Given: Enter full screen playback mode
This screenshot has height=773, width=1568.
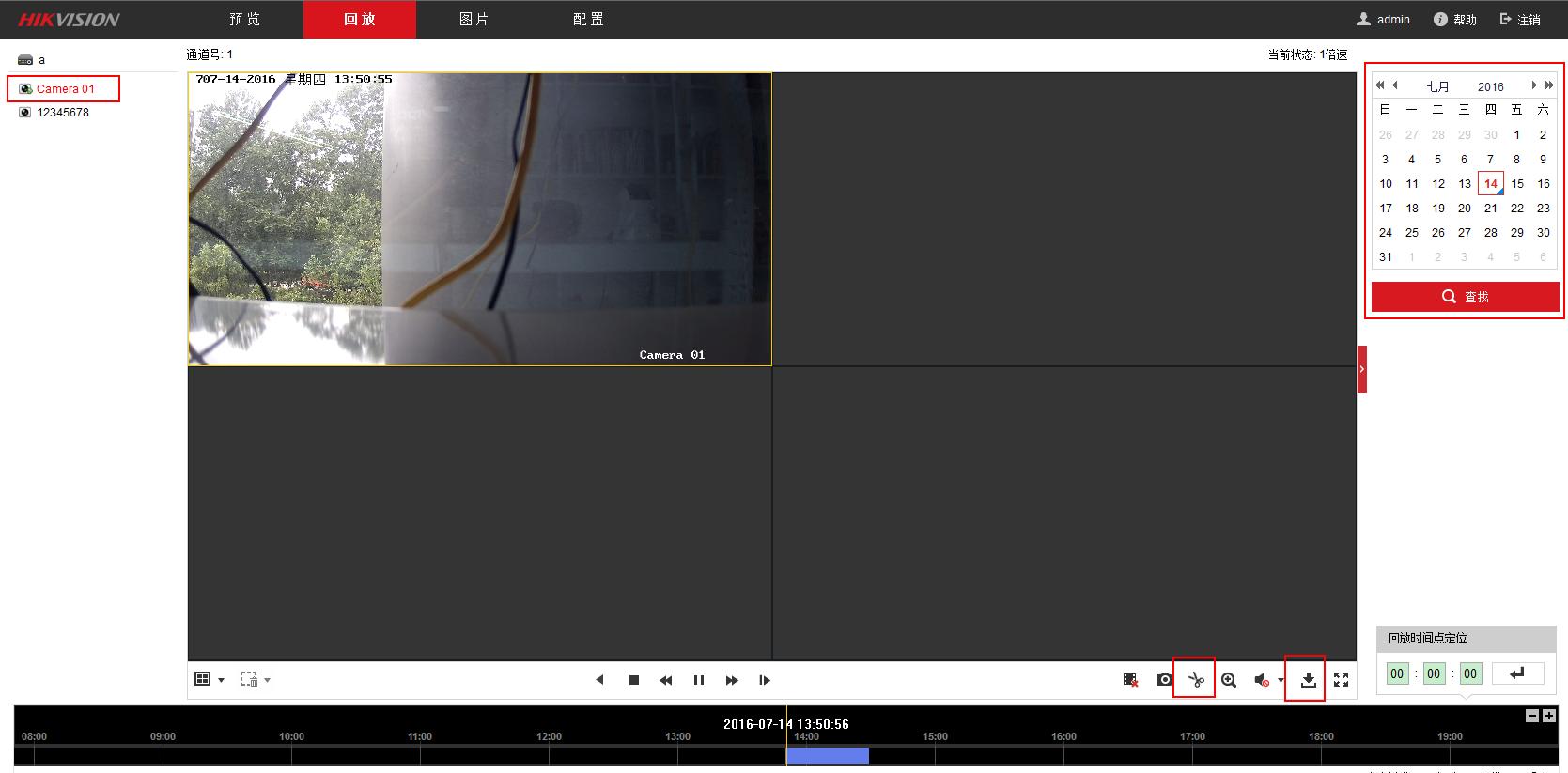Looking at the screenshot, I should click(x=1341, y=679).
